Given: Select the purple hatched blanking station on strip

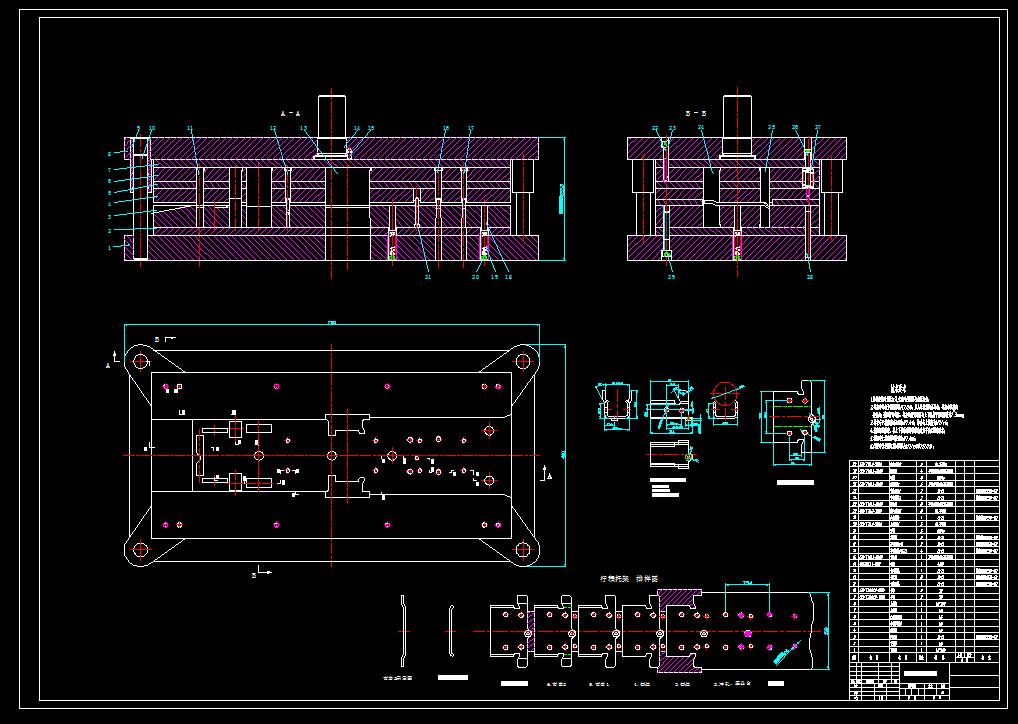Looking at the screenshot, I should coord(680,630).
